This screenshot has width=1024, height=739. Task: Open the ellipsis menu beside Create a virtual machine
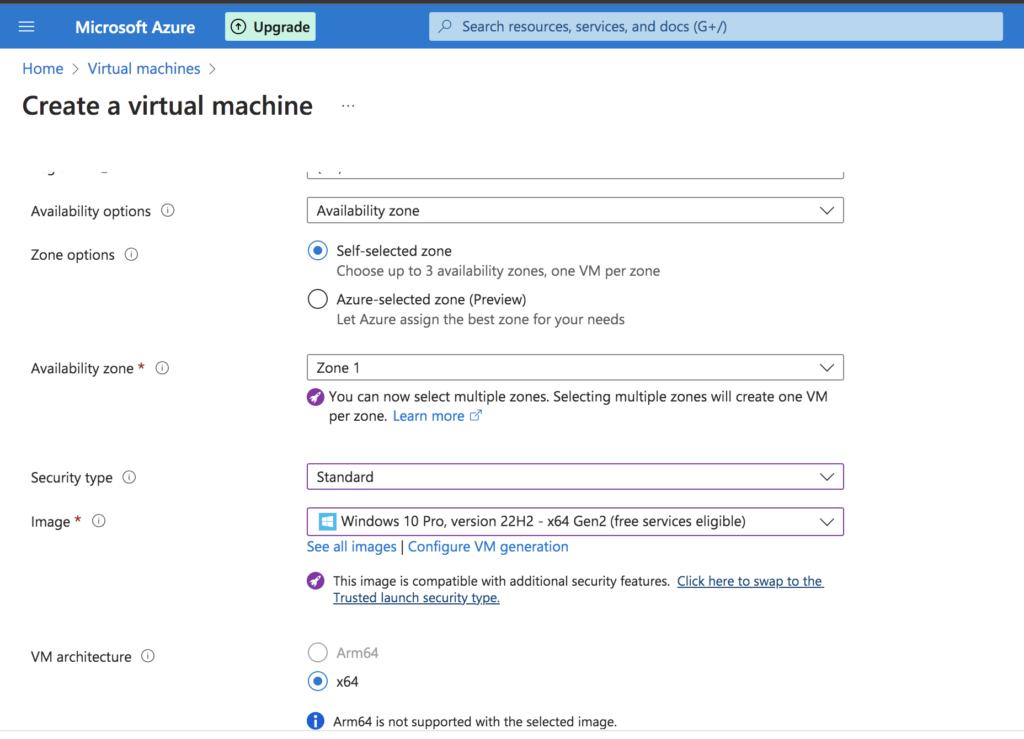pyautogui.click(x=348, y=106)
